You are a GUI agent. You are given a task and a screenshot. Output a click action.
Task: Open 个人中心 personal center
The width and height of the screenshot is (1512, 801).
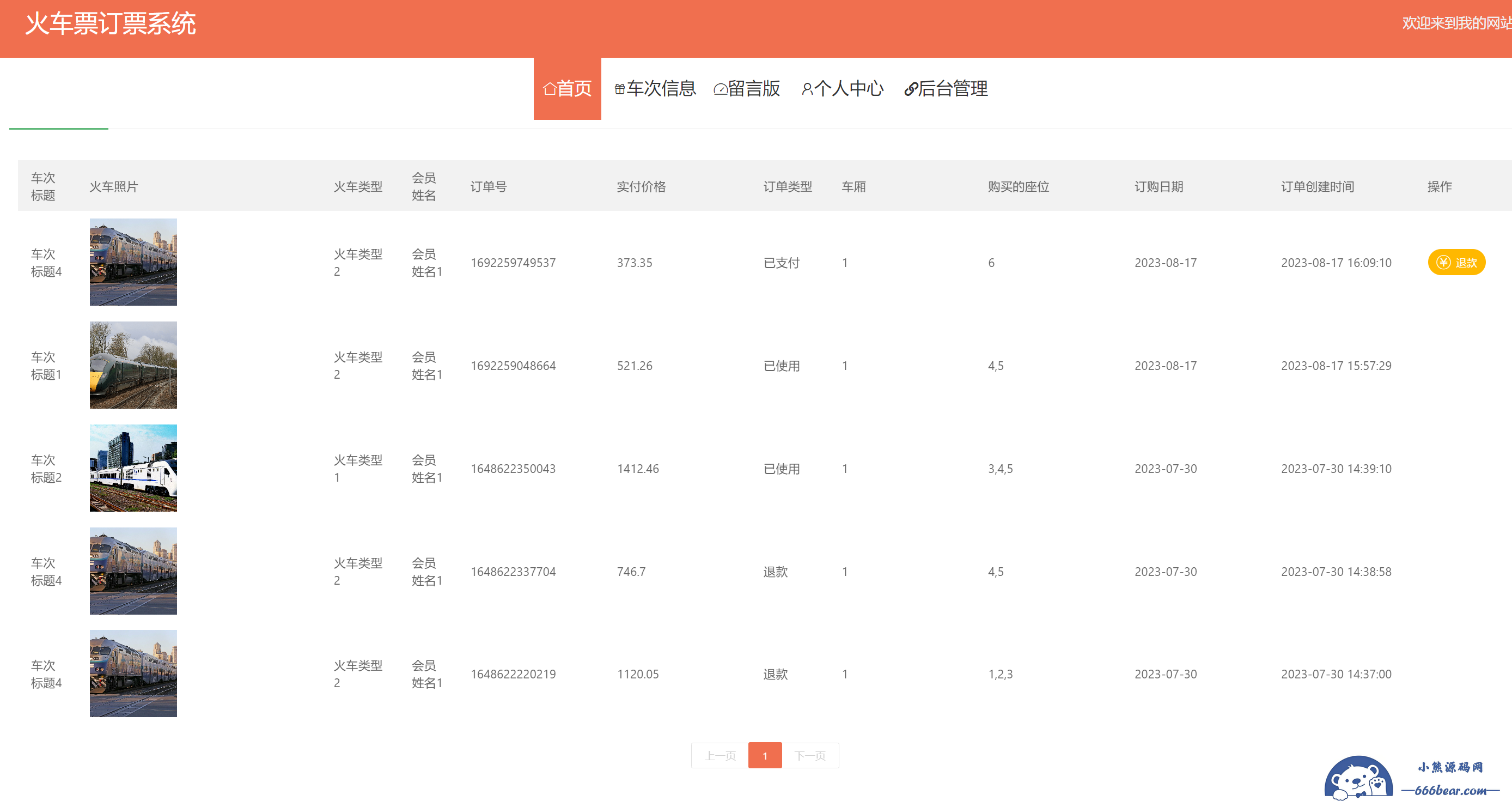(x=842, y=89)
